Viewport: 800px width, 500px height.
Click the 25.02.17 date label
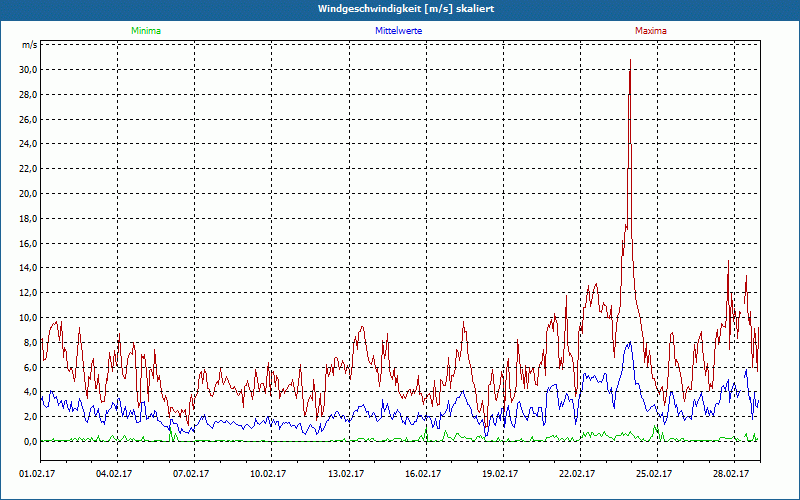click(654, 474)
